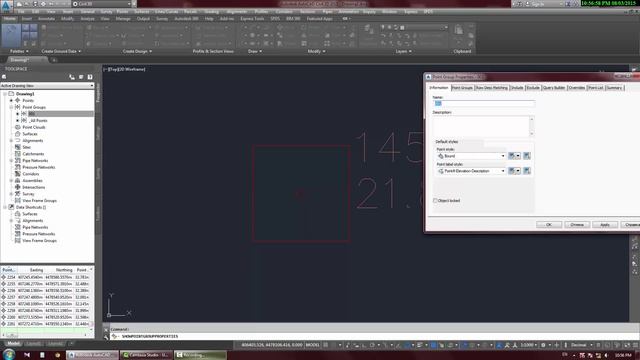Click the Toolspace help icon

point(90,77)
